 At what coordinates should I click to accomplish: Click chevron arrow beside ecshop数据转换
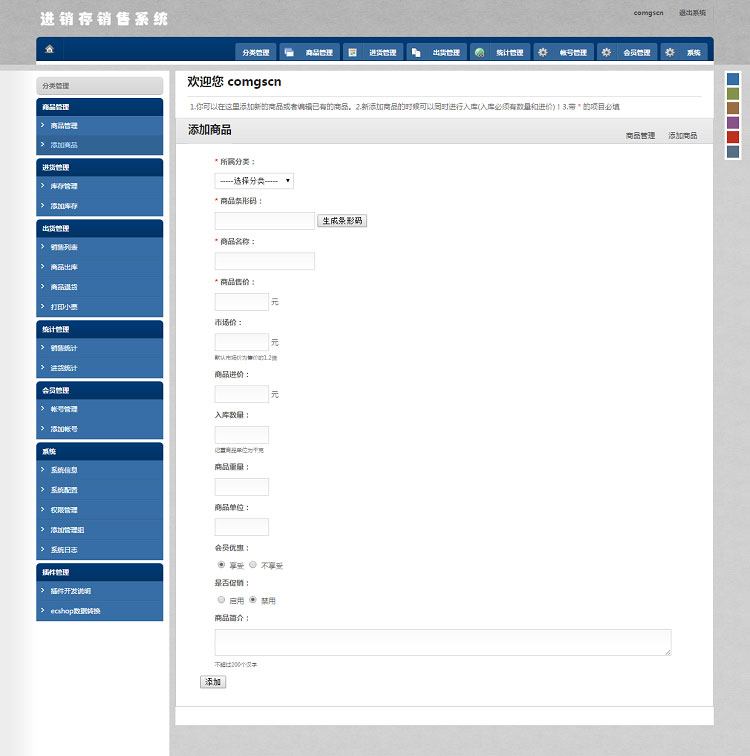42,610
